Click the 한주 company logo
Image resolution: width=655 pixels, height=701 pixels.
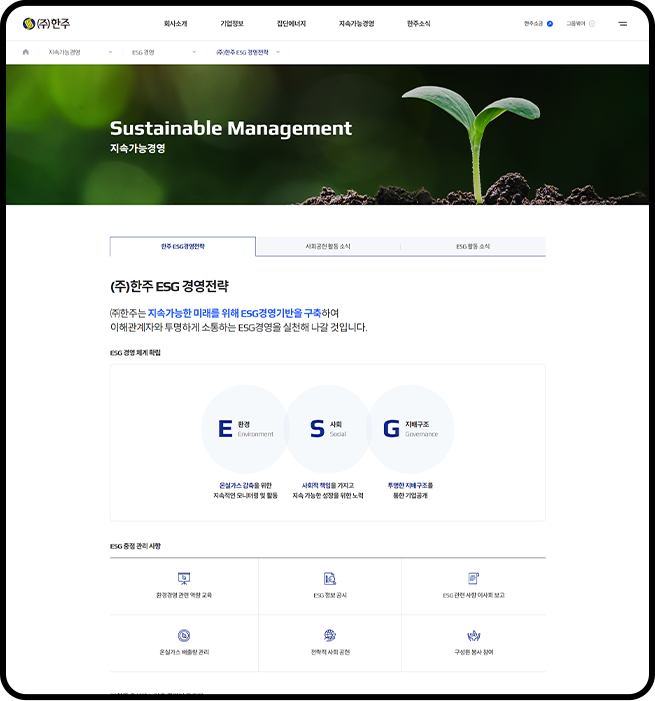pyautogui.click(x=46, y=23)
